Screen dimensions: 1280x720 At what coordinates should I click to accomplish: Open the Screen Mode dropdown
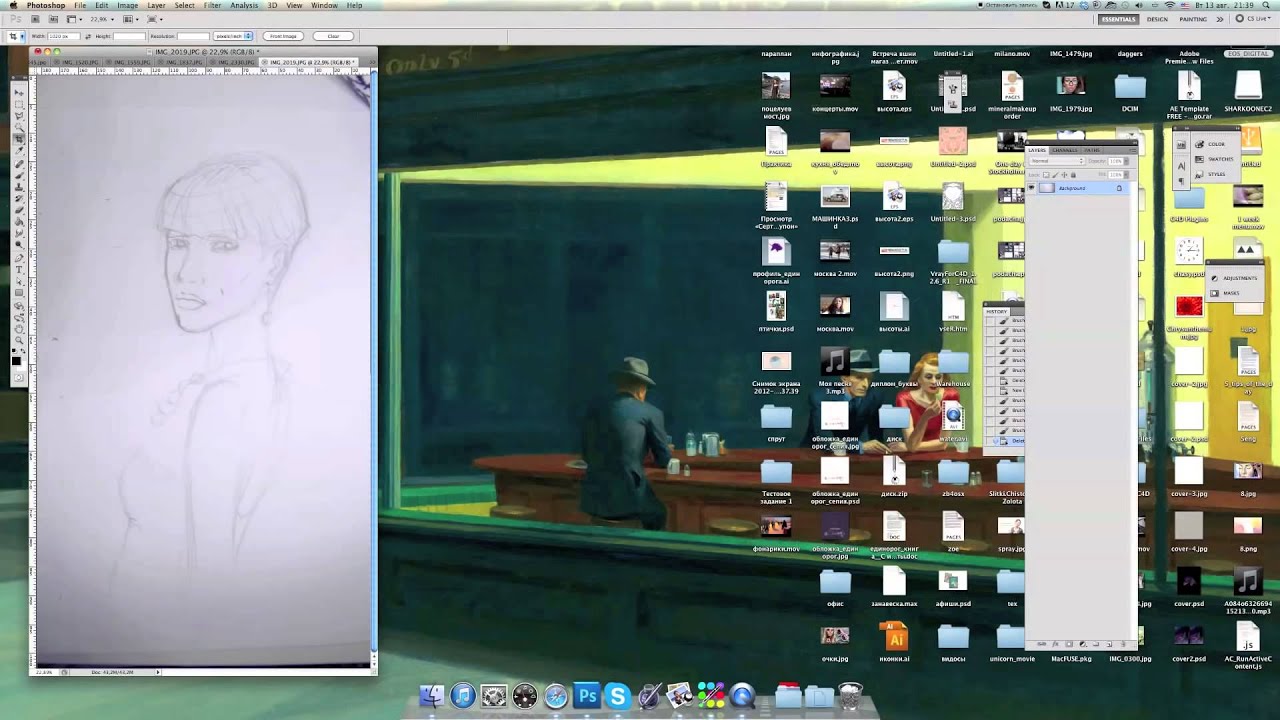point(155,19)
